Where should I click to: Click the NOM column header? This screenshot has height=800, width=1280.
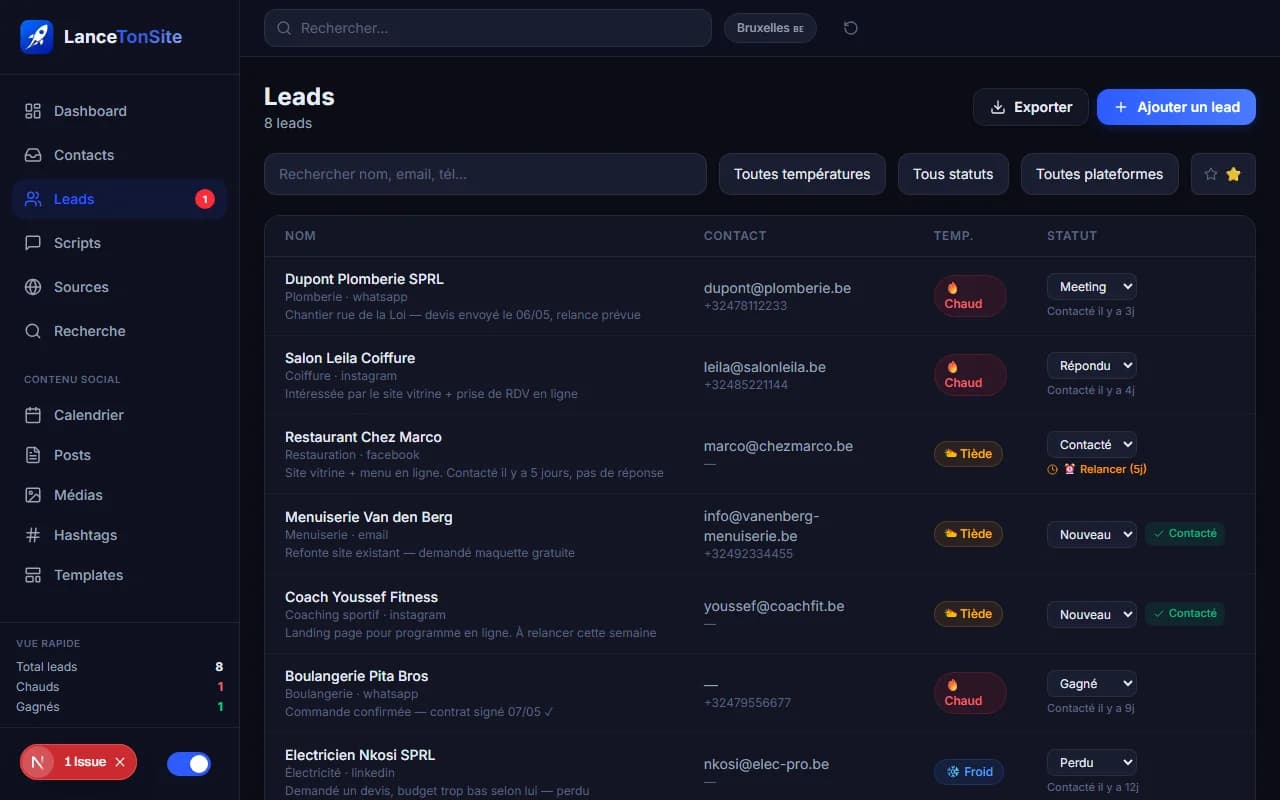(x=300, y=236)
